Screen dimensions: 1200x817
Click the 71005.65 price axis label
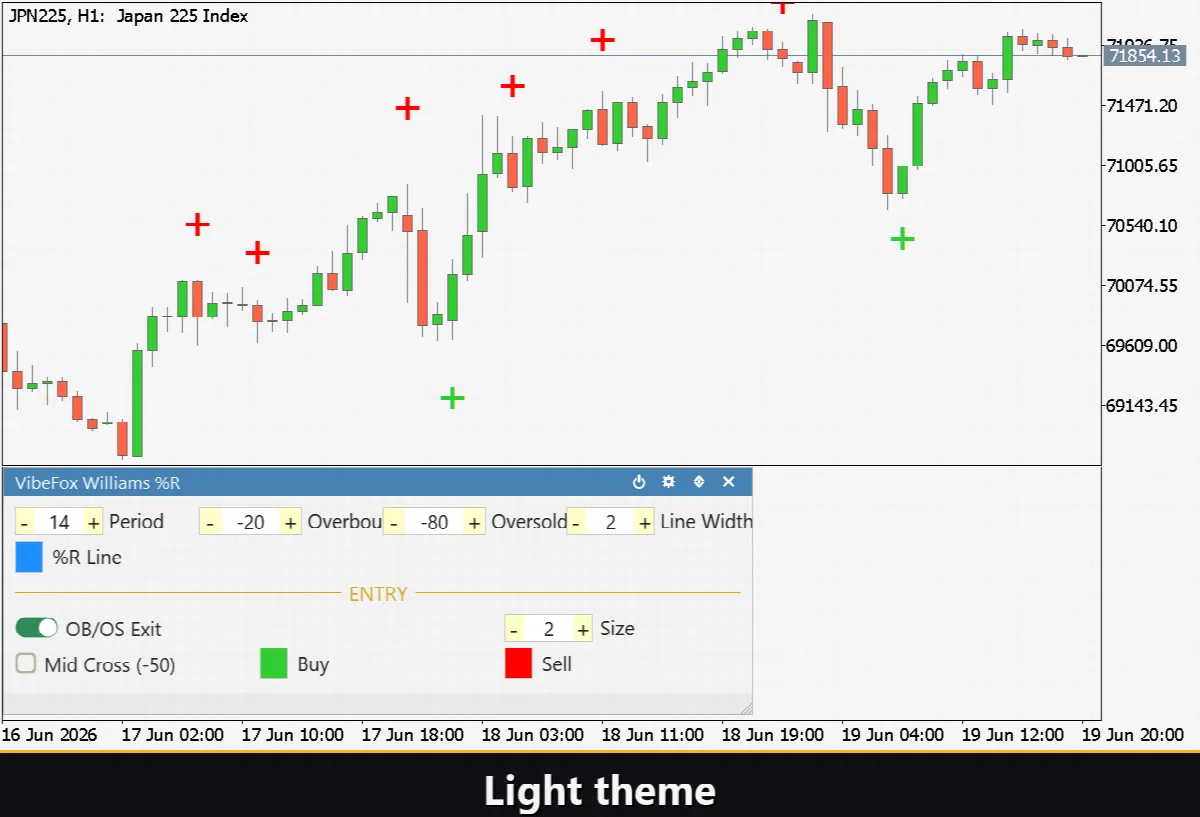(x=1142, y=165)
